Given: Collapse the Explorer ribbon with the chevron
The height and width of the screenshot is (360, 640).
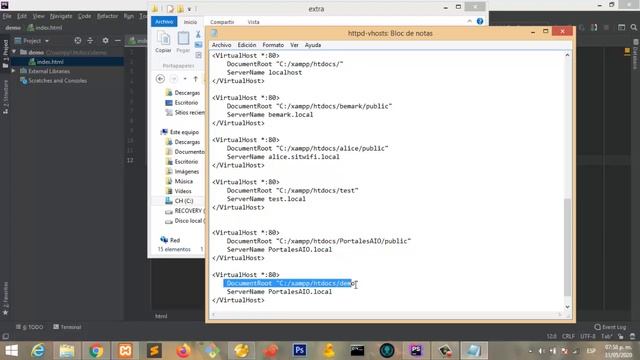Looking at the screenshot, I should [x=469, y=21].
